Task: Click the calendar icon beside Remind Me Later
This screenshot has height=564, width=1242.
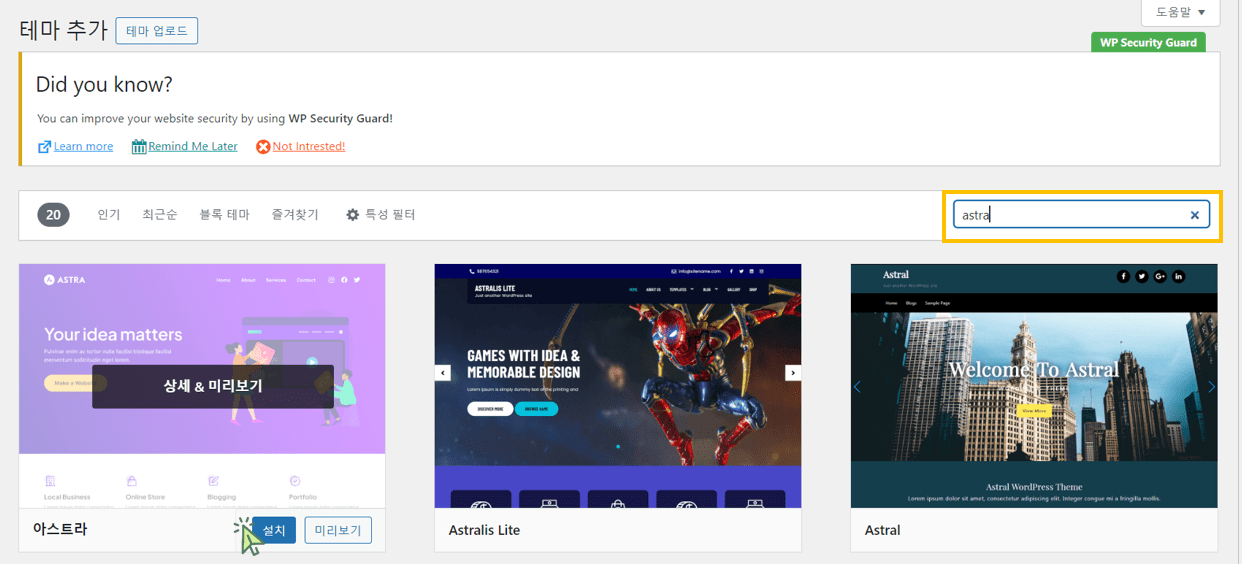Action: point(139,146)
